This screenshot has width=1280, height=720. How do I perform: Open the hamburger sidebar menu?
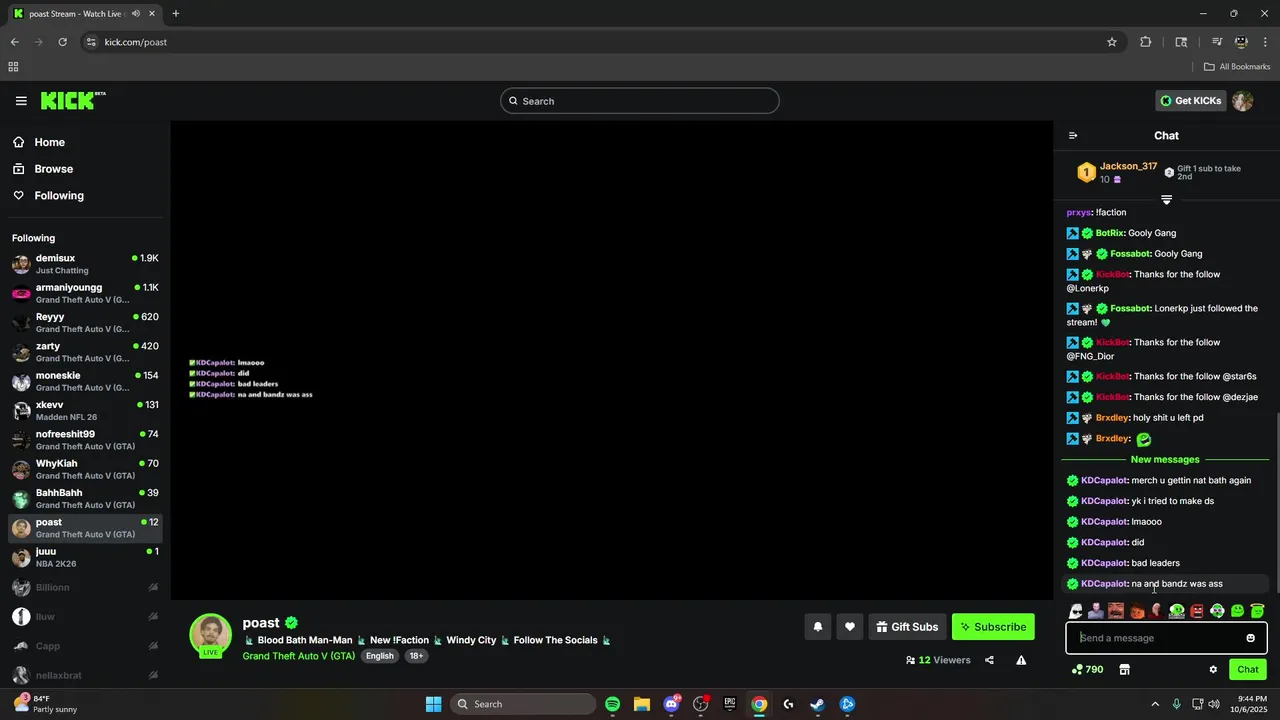(21, 101)
